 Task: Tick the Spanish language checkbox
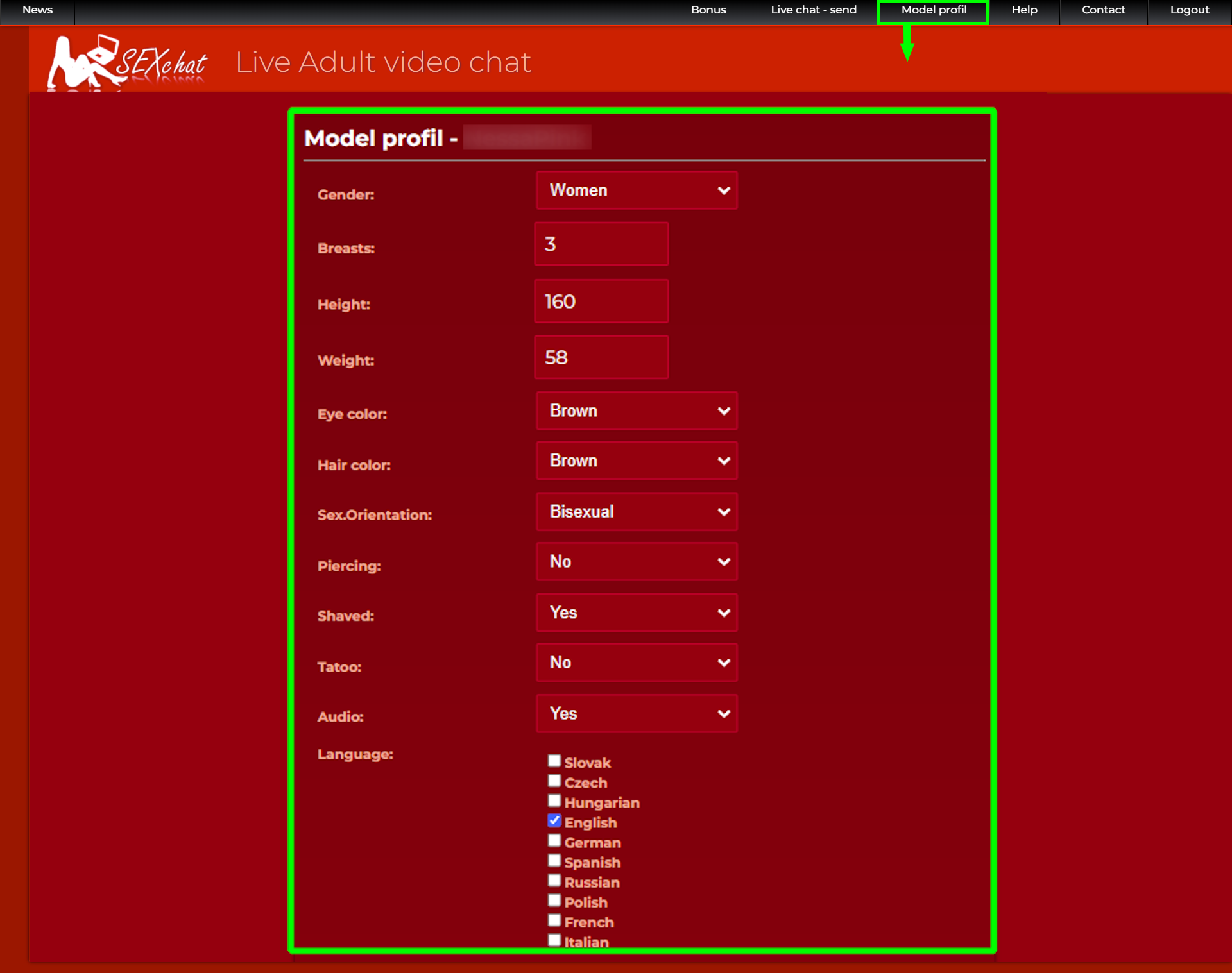[x=554, y=861]
